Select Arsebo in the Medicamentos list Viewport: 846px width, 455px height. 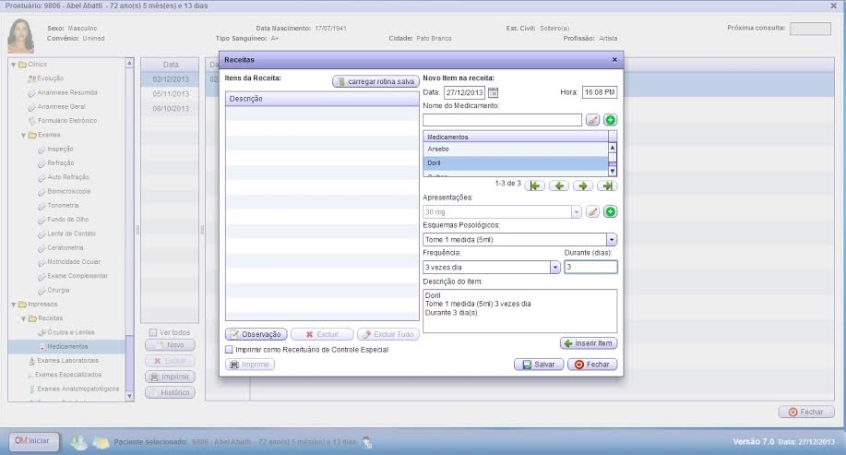(x=515, y=149)
